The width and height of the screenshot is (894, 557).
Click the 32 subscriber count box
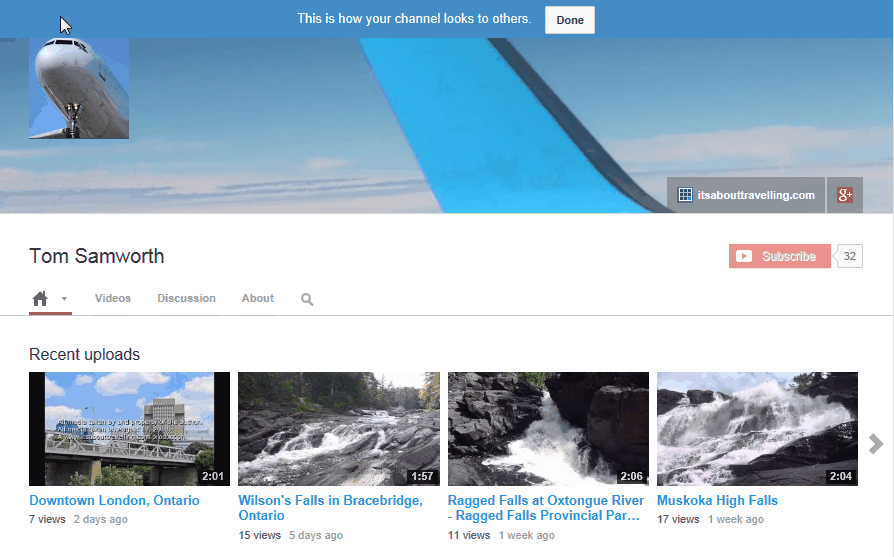849,256
